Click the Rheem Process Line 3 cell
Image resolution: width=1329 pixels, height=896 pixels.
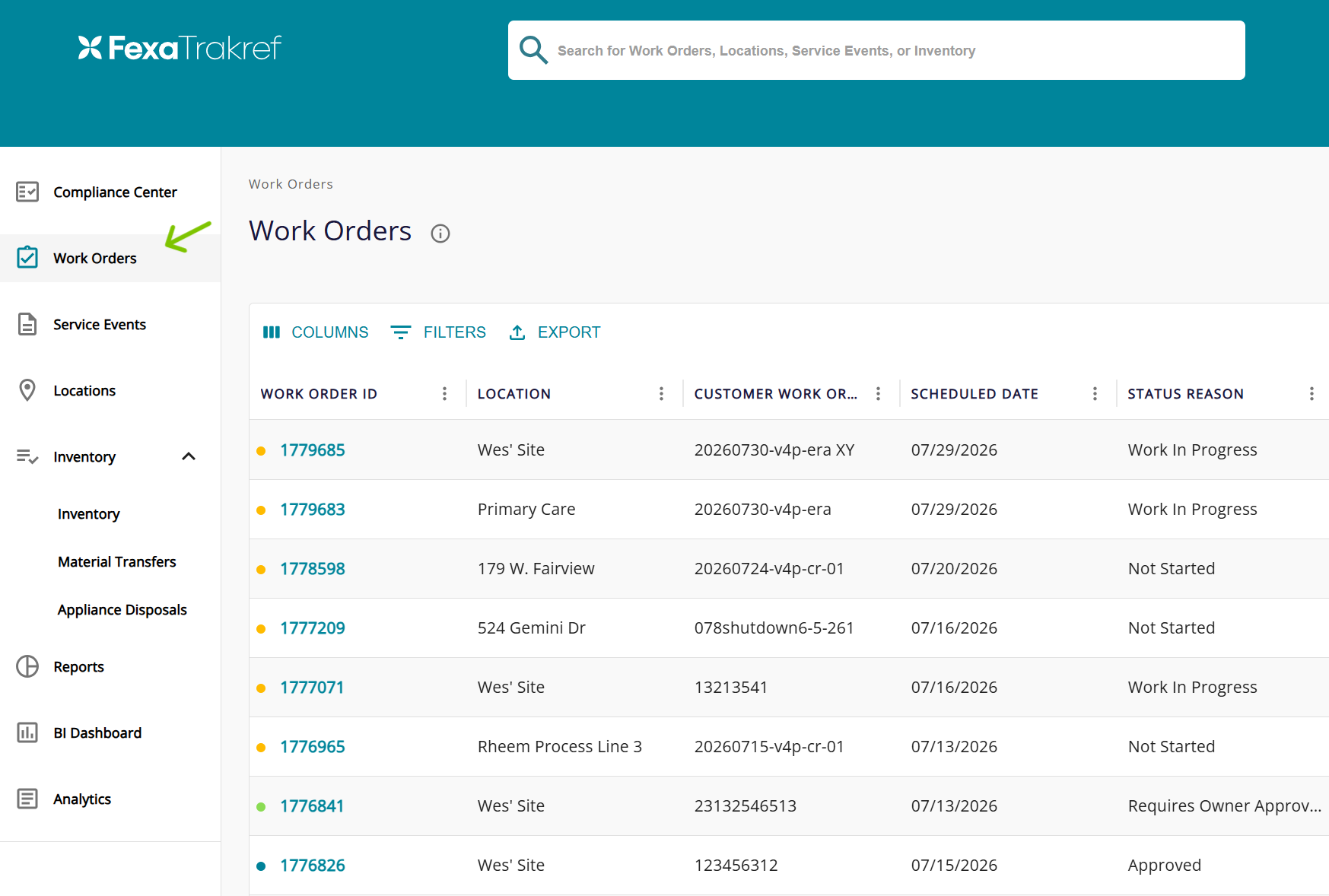coord(560,747)
